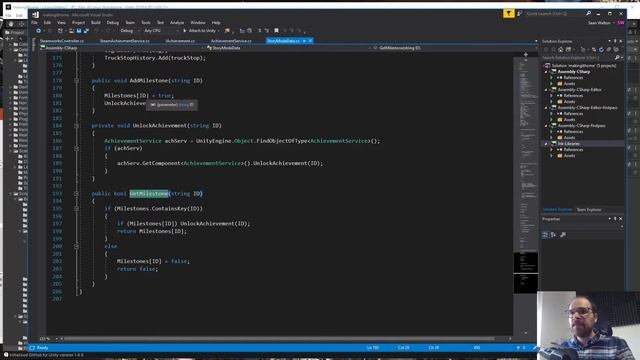Open the Debug menu
The width and height of the screenshot is (640, 360).
[x=113, y=23]
